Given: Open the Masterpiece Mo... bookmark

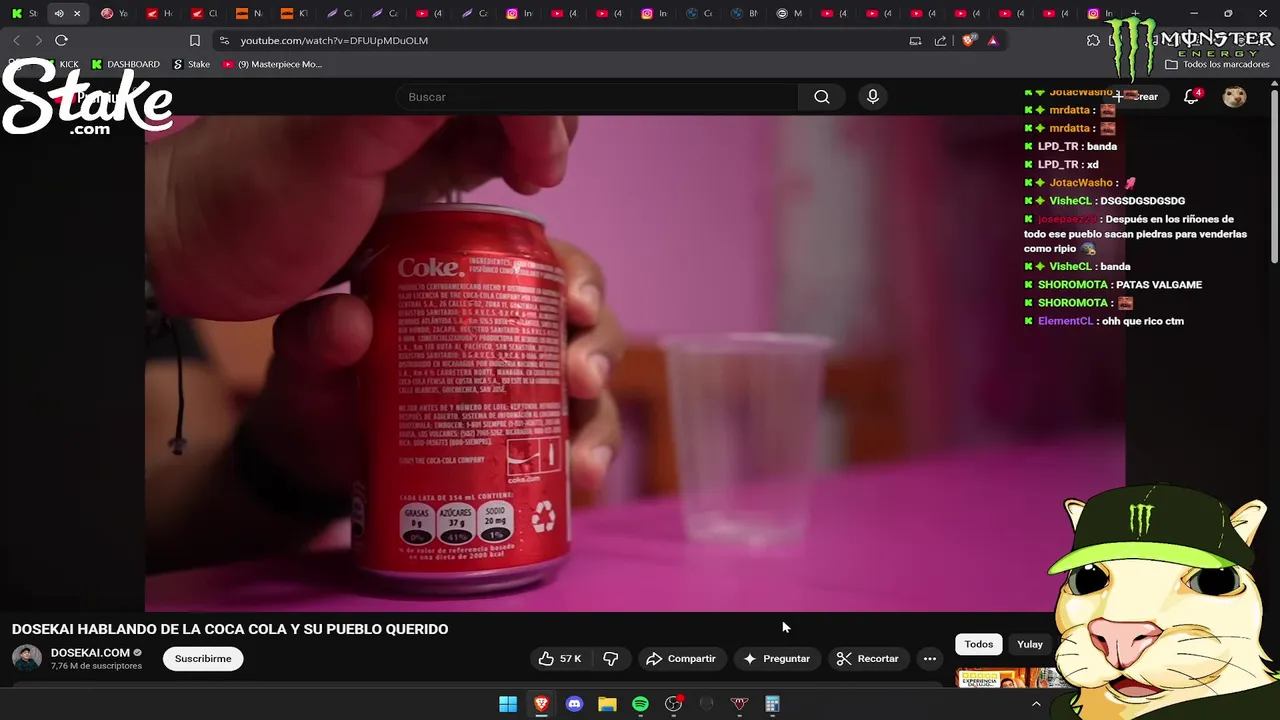Looking at the screenshot, I should 272,64.
